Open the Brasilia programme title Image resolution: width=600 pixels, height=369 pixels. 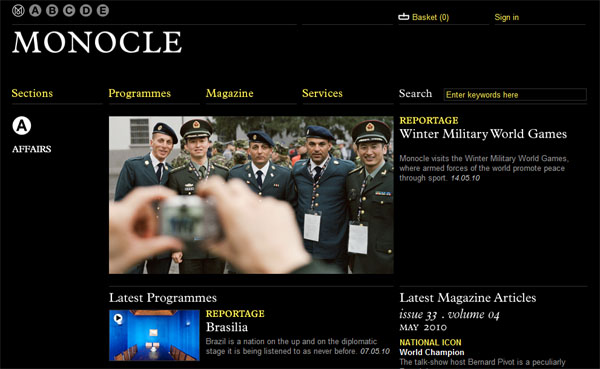227,327
